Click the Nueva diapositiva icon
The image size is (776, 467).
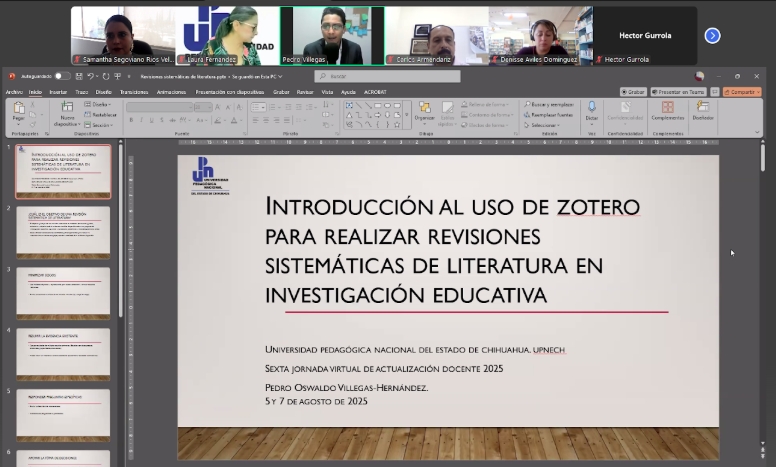(67, 107)
